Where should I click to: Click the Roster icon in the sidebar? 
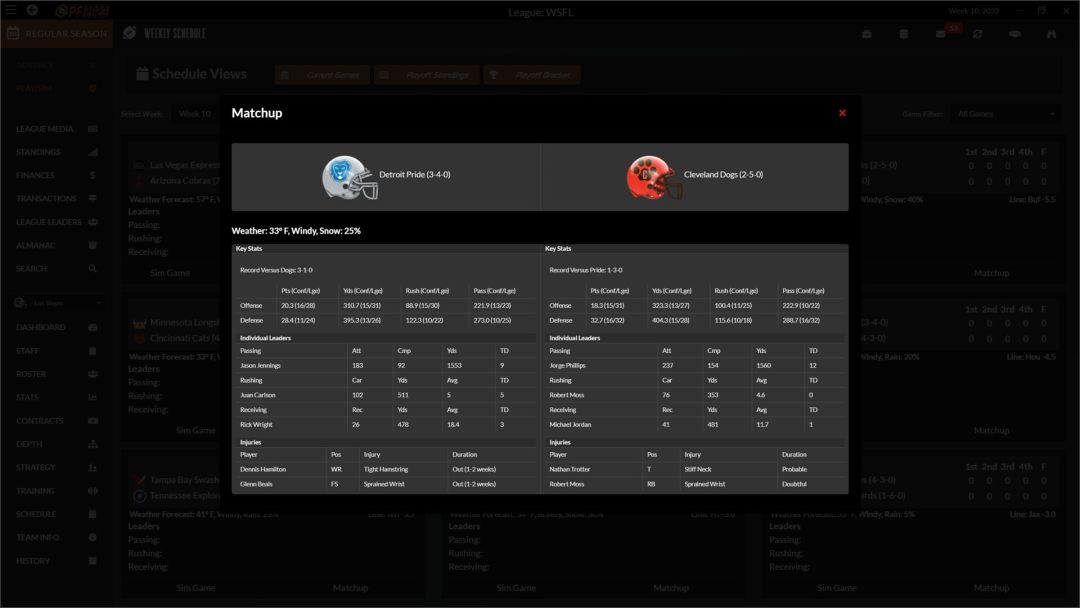click(x=93, y=374)
